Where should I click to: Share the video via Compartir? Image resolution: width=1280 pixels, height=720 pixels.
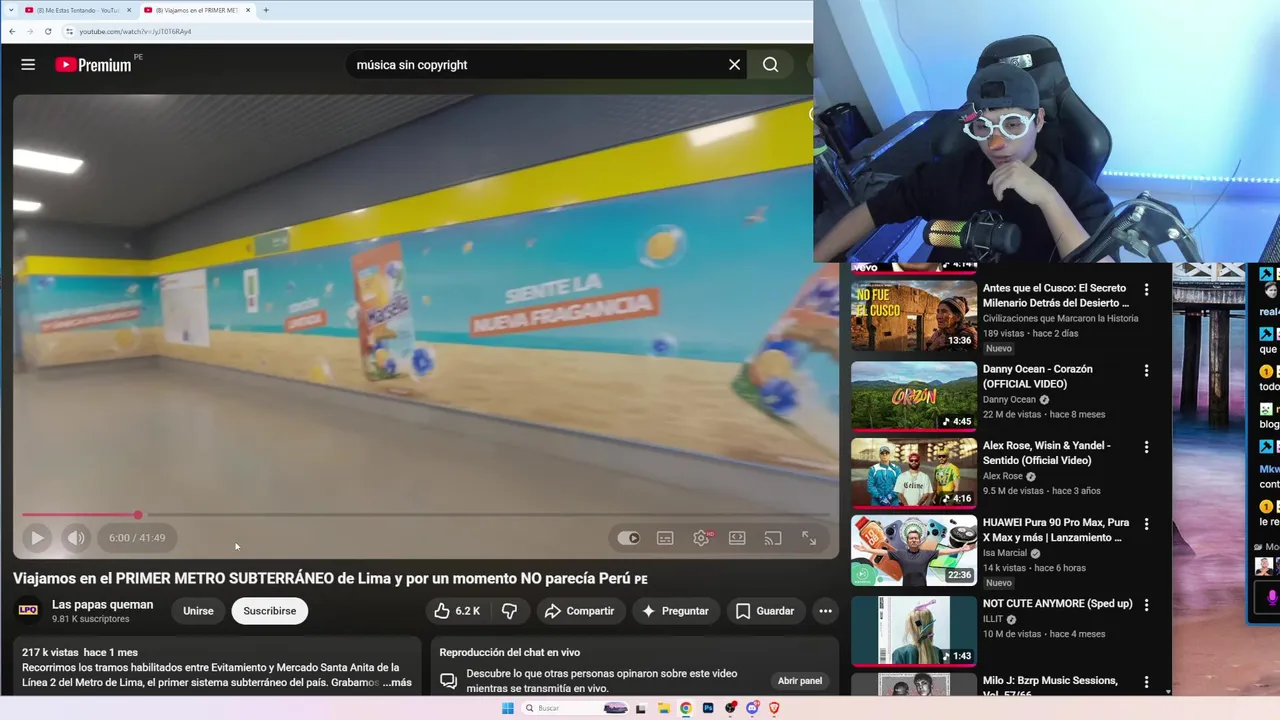pos(579,611)
